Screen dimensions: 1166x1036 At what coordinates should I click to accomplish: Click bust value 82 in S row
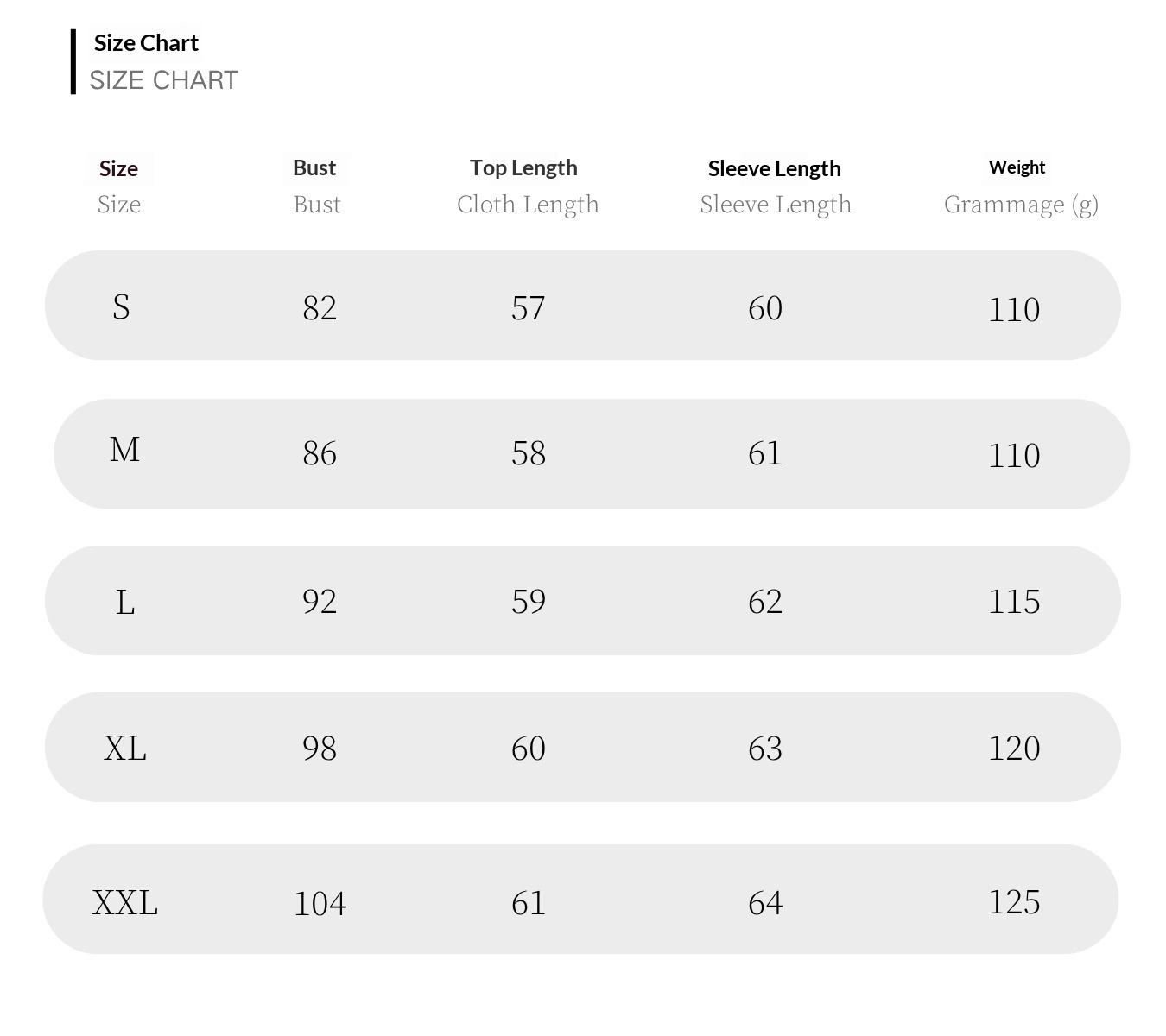click(x=320, y=308)
